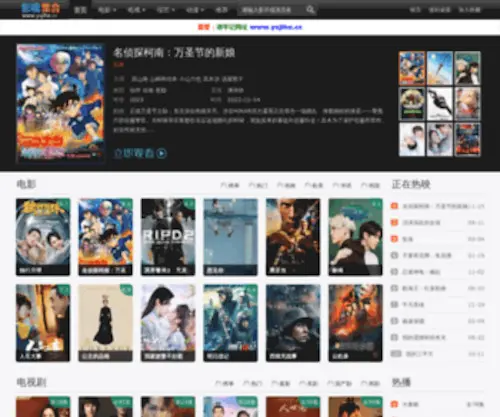Click grey rank 4 badge in 正在热映 list
This screenshot has height=417, width=500.
394,255
